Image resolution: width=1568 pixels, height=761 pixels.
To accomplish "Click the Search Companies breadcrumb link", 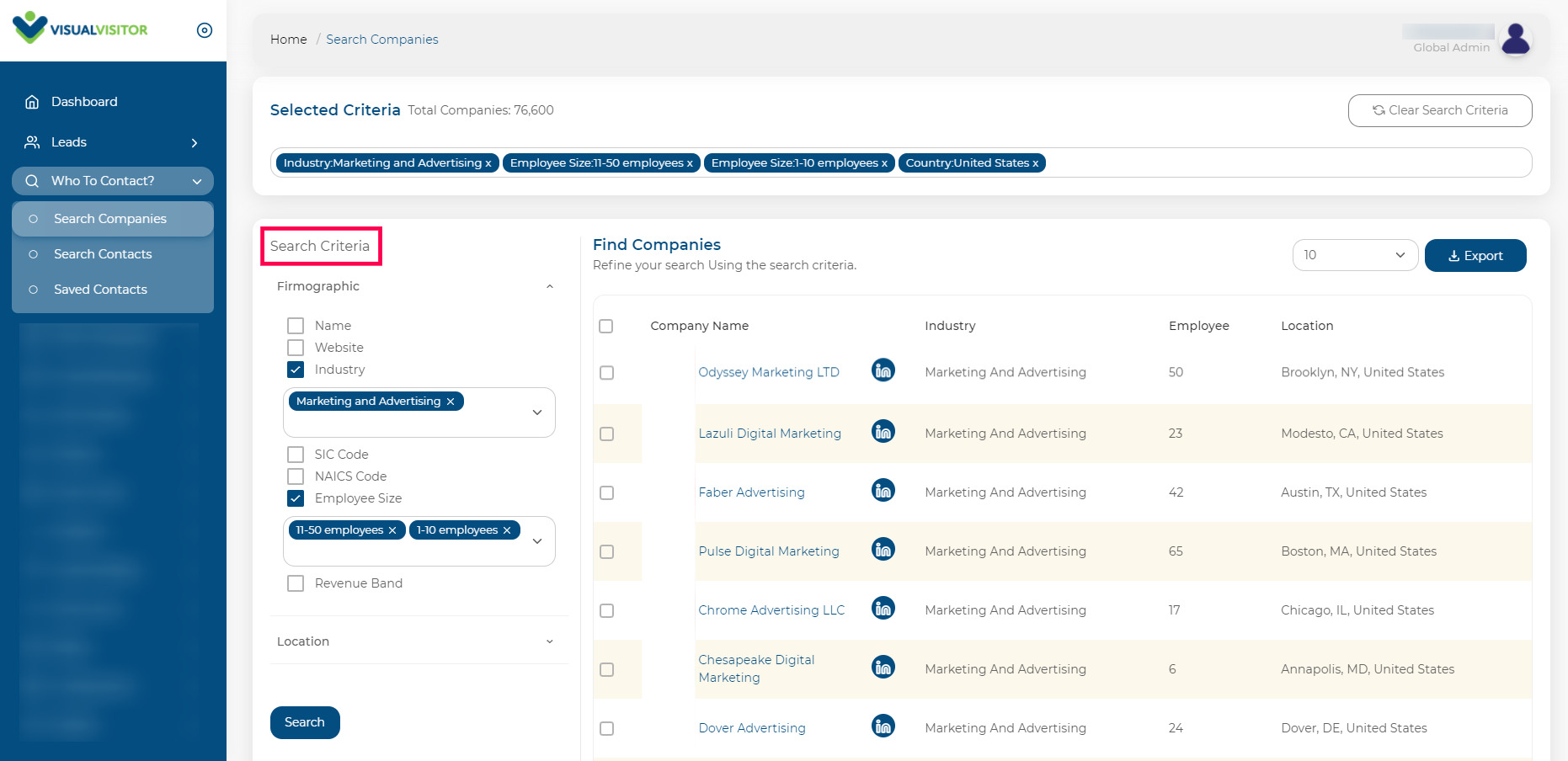I will pyautogui.click(x=382, y=40).
